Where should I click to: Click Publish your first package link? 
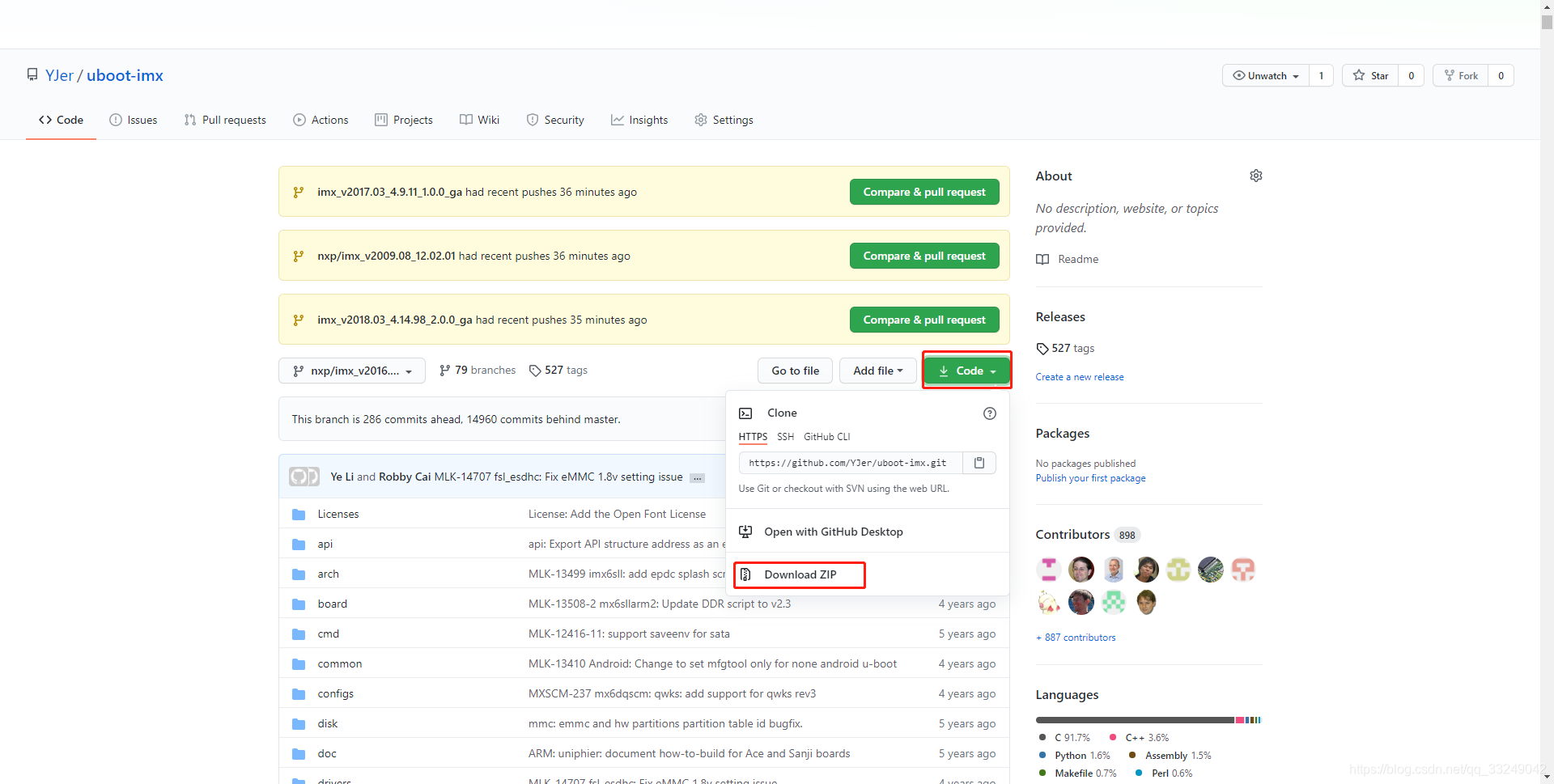point(1090,478)
